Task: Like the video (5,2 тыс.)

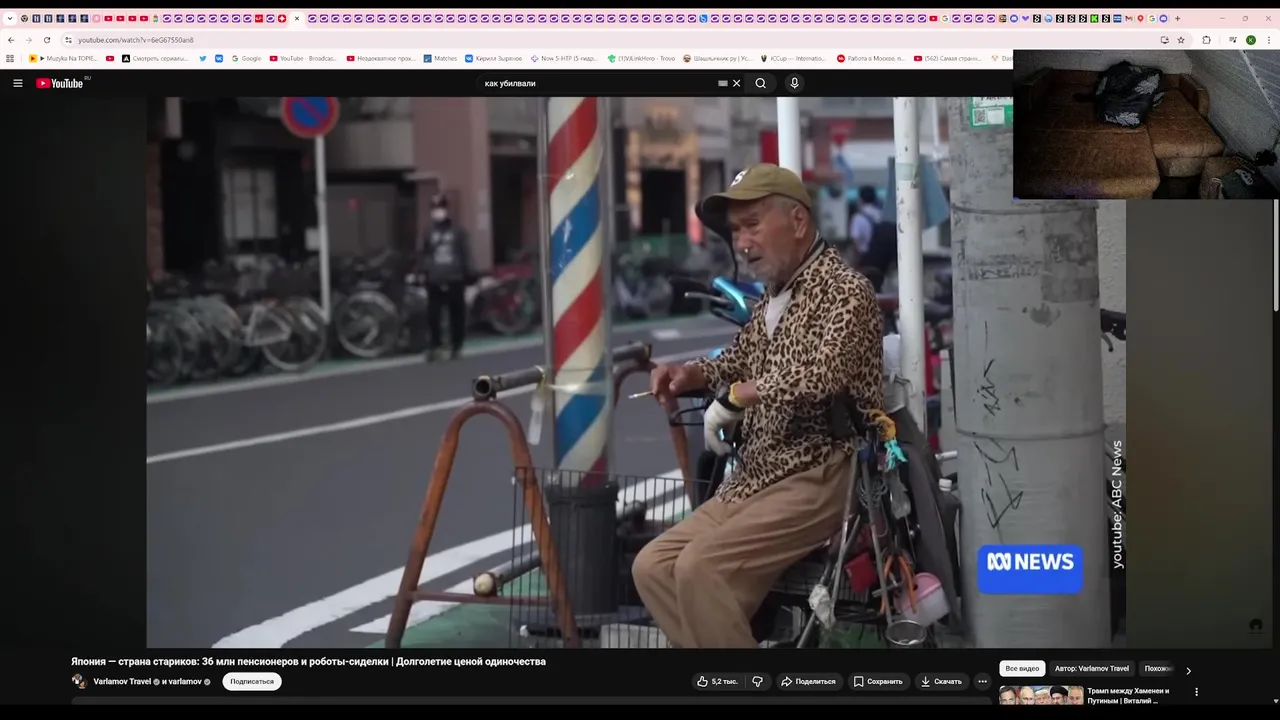Action: pos(717,681)
